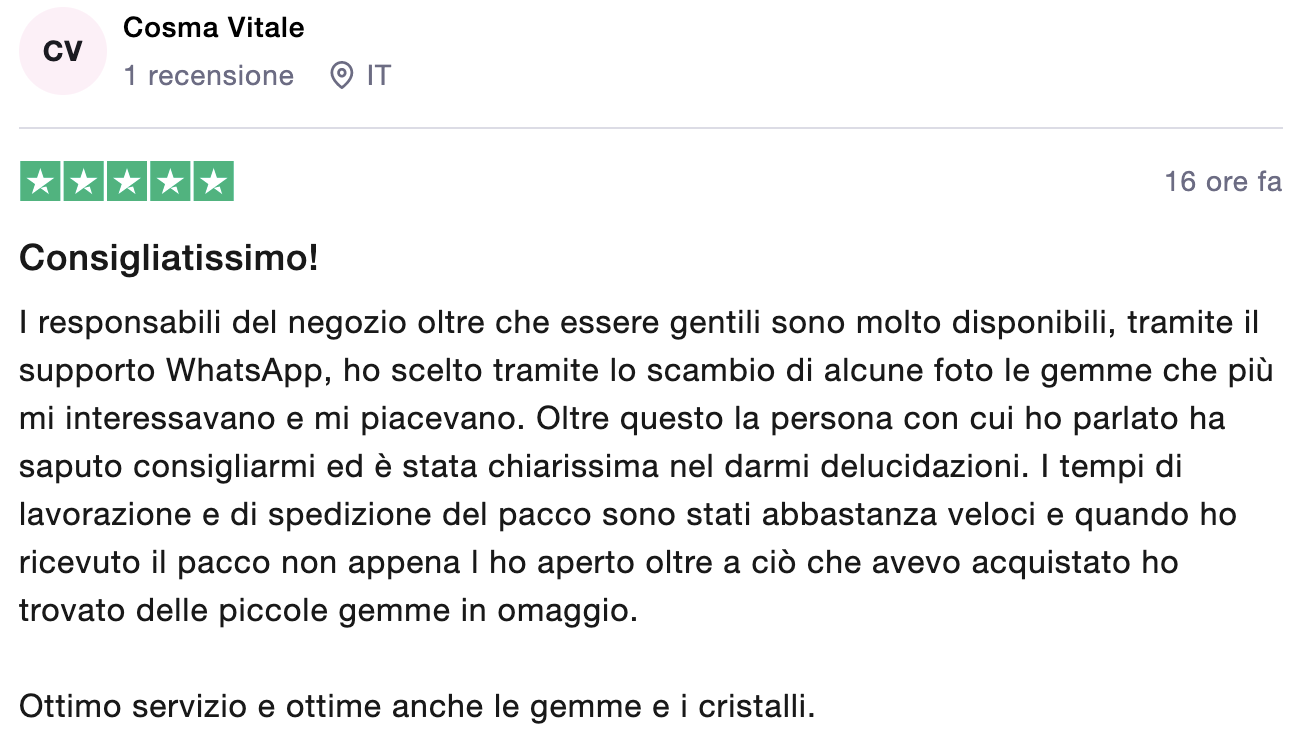
Task: Click the divider line under the reviewer header
Action: tap(650, 129)
